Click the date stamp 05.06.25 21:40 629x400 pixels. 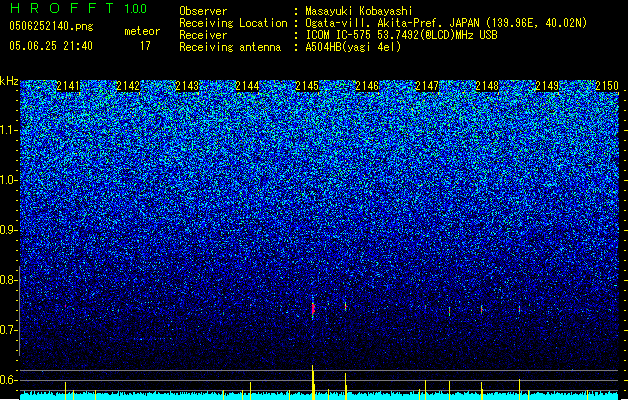point(51,46)
